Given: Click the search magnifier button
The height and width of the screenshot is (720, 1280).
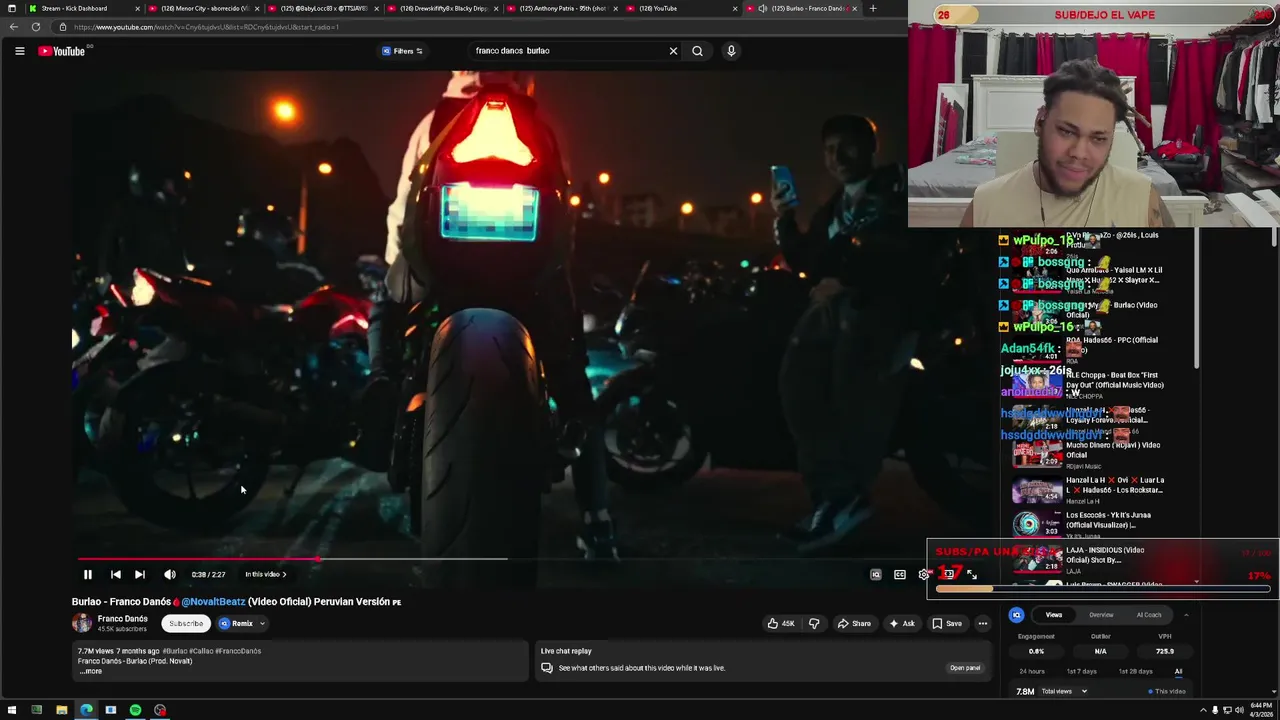Looking at the screenshot, I should 697,51.
